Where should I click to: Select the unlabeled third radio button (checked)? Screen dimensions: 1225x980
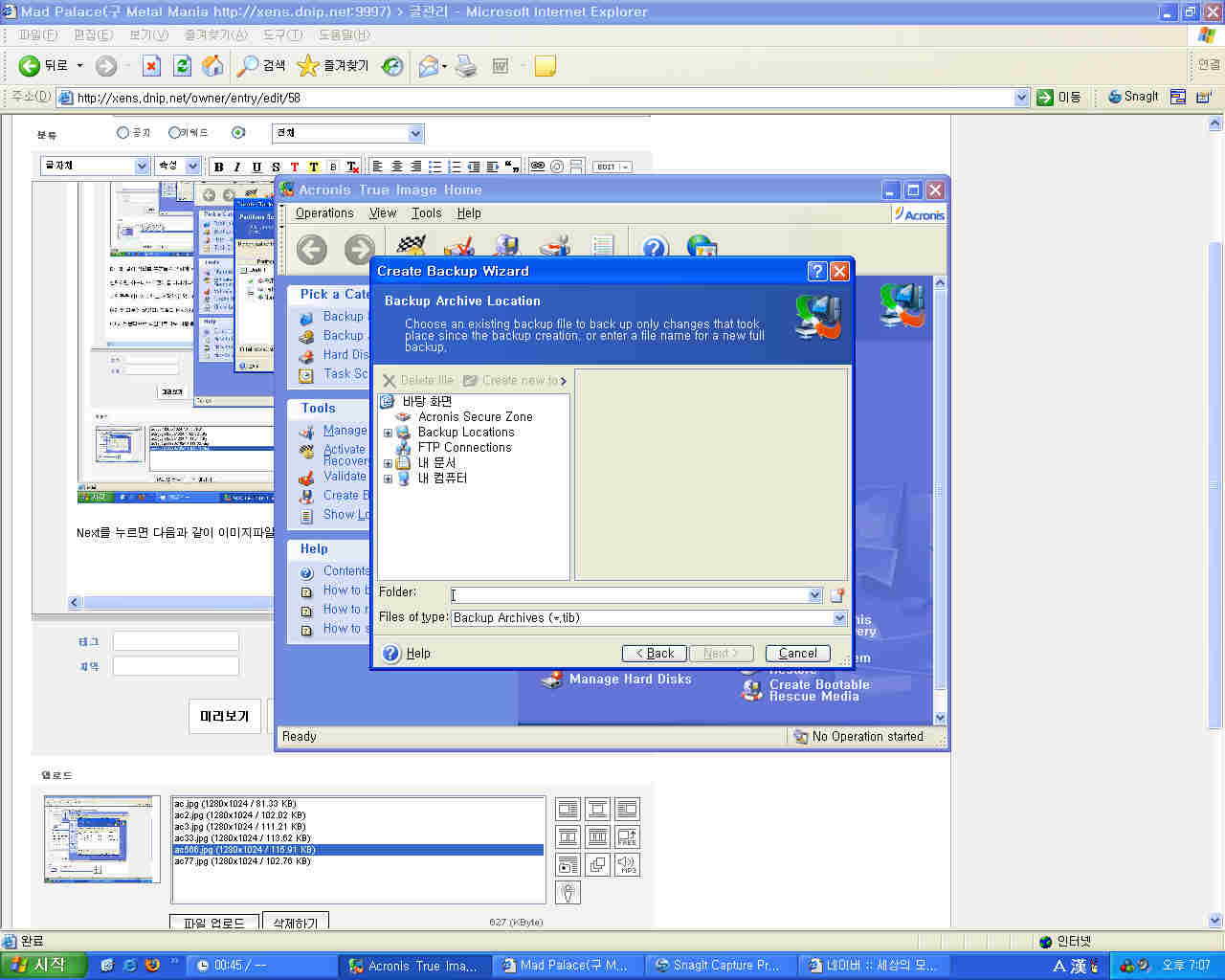tap(238, 133)
